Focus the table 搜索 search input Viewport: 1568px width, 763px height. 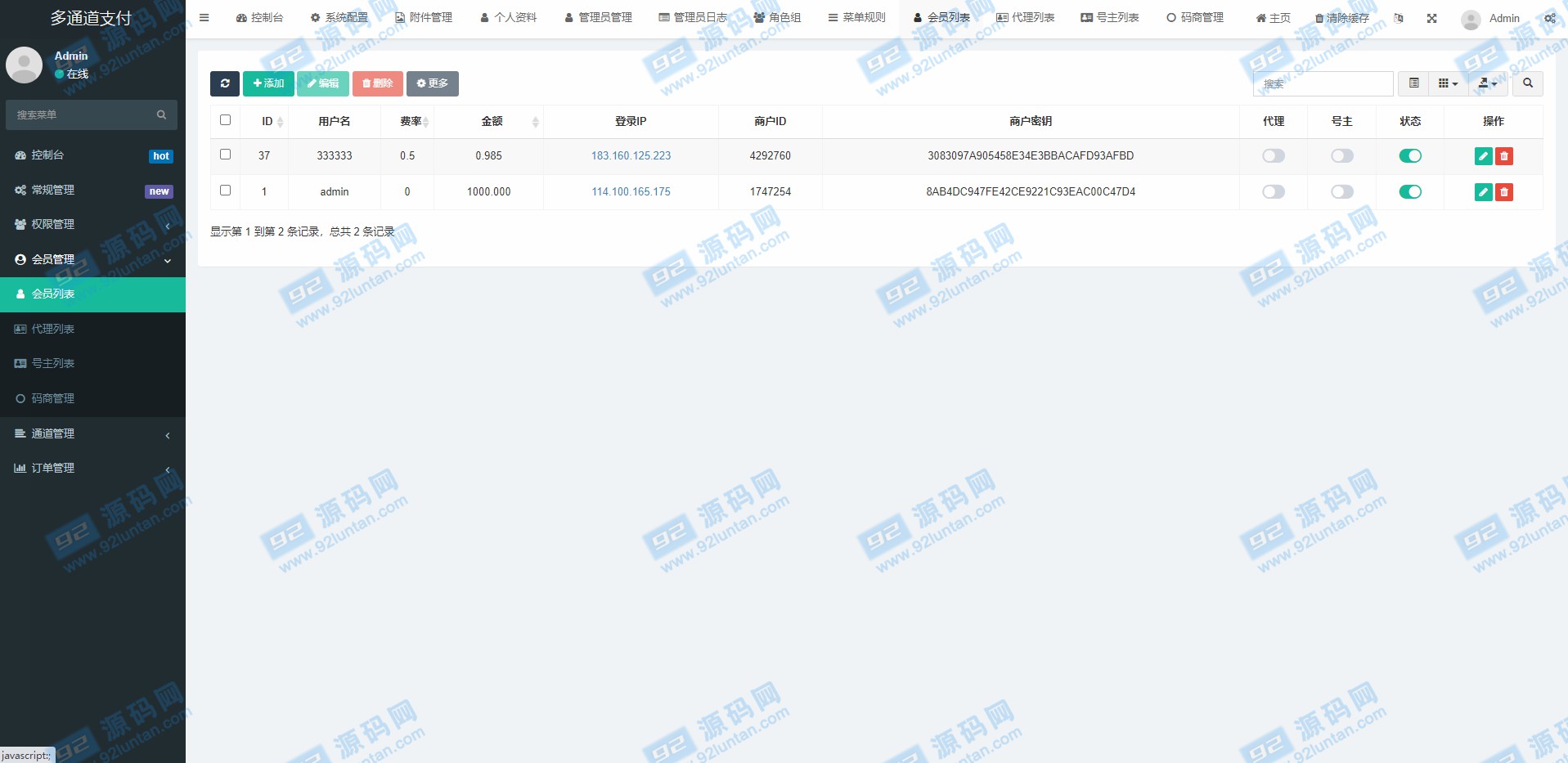(x=1323, y=83)
